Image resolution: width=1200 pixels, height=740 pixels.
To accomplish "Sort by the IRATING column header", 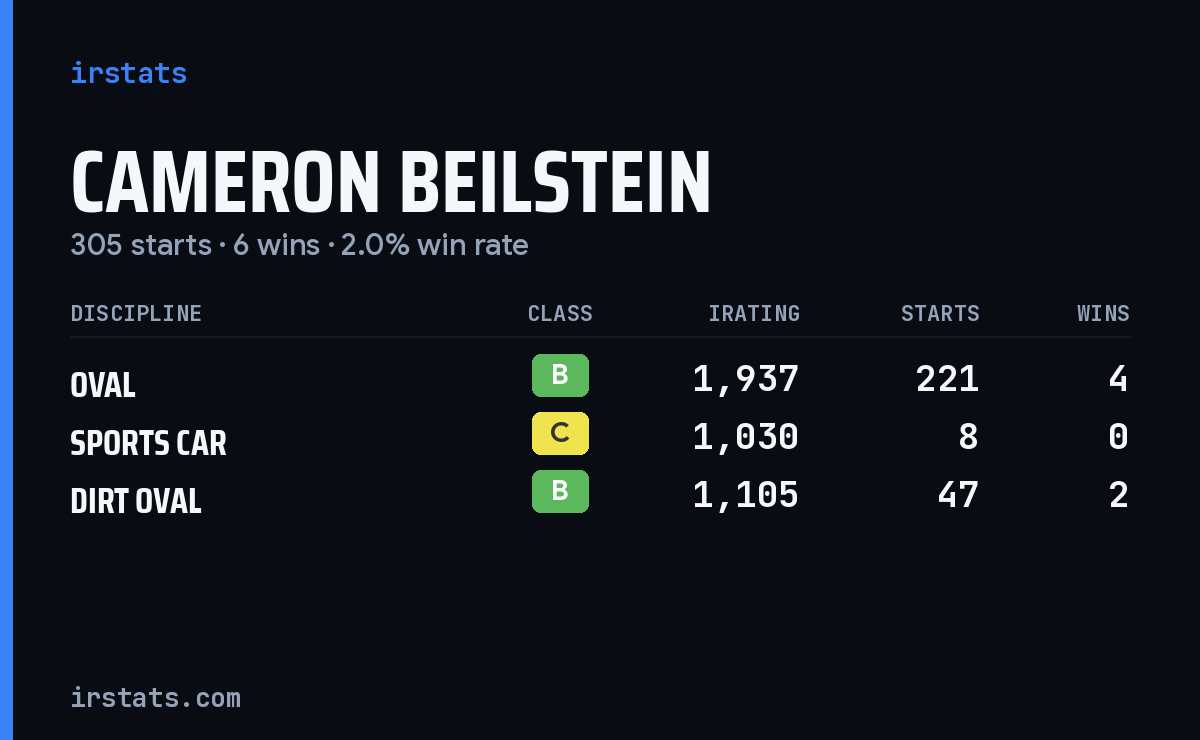I will tap(754, 314).
